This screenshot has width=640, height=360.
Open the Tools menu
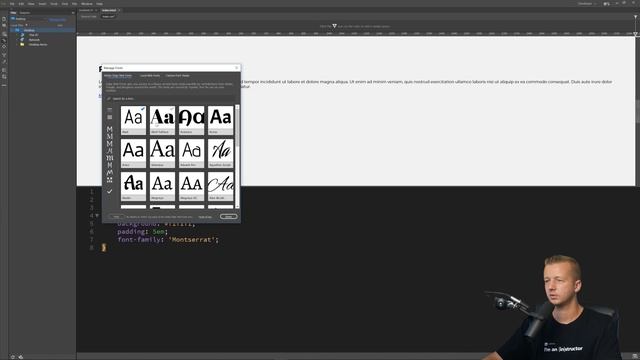pyautogui.click(x=53, y=4)
